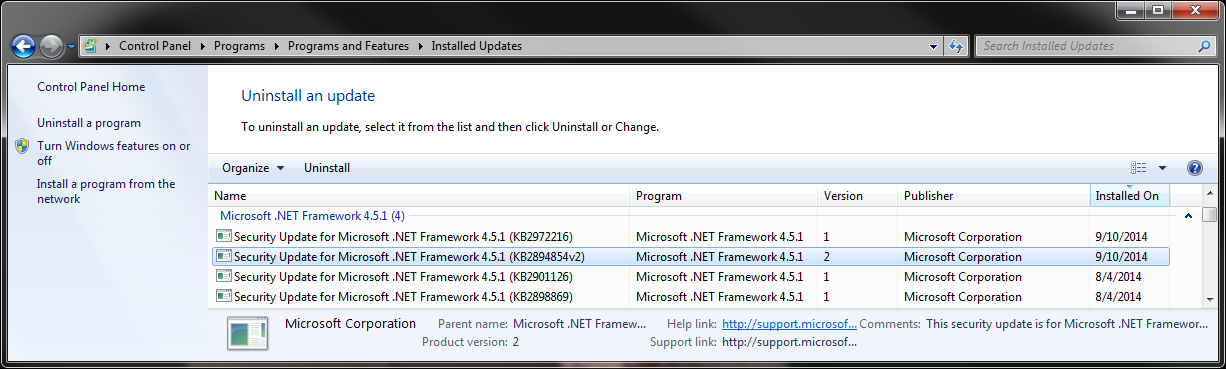Select the KB2972216 update icon
This screenshot has width=1226, height=369.
click(x=223, y=237)
